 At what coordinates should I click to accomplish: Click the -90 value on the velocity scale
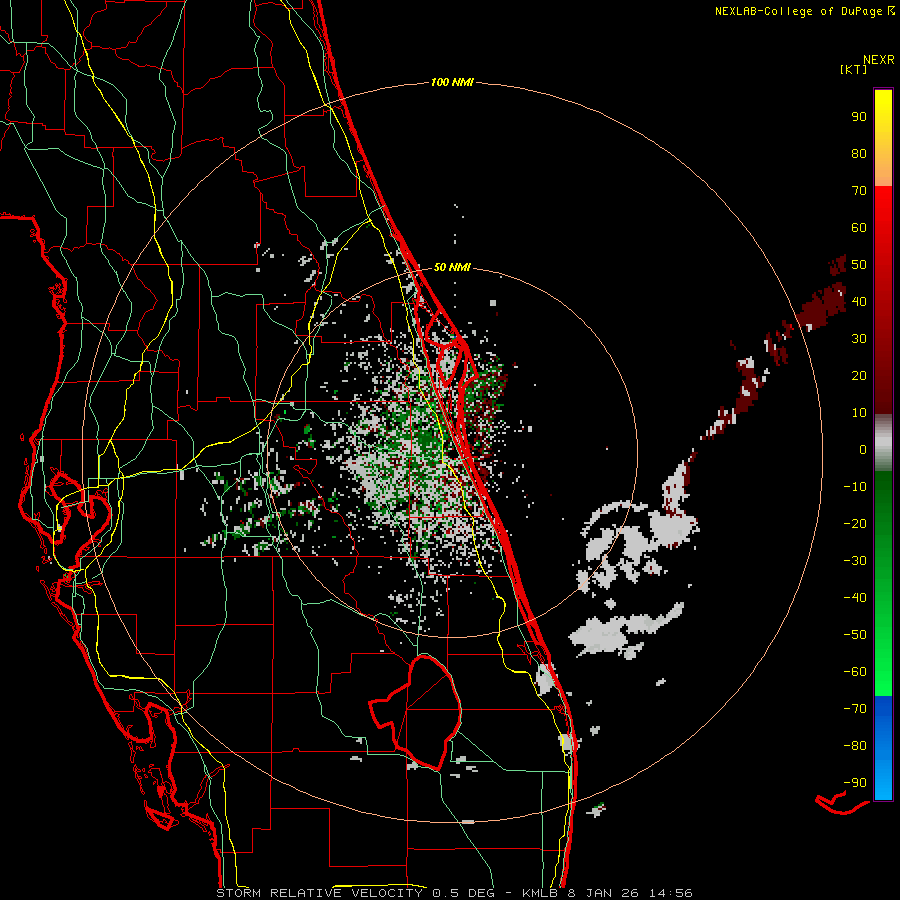855,783
